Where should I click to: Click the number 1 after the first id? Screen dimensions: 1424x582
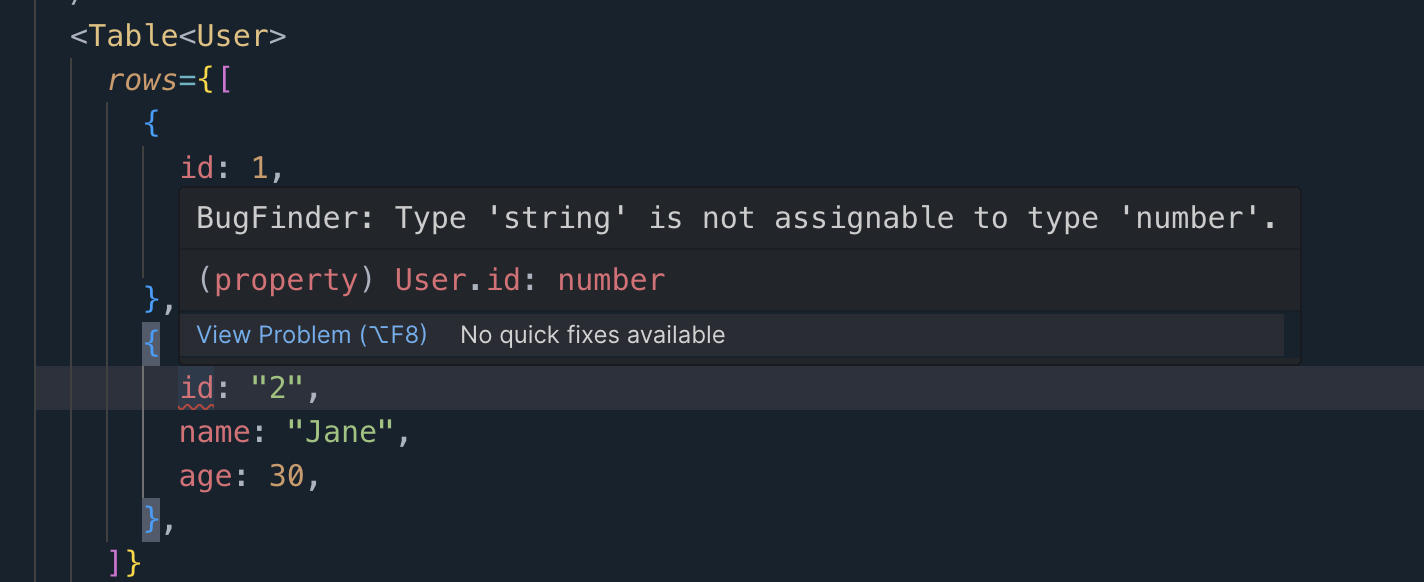coord(259,168)
